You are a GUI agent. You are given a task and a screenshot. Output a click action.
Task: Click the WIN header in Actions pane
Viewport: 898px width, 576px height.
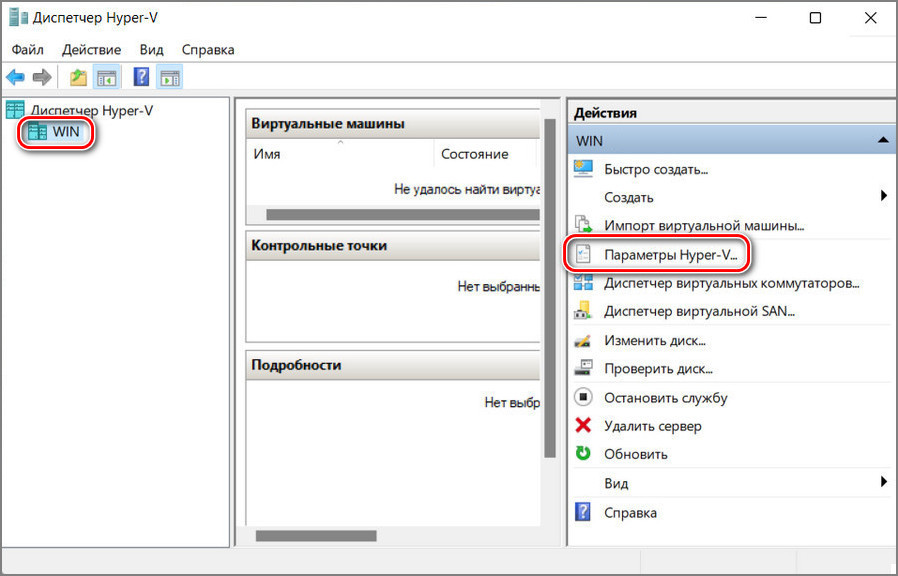732,140
